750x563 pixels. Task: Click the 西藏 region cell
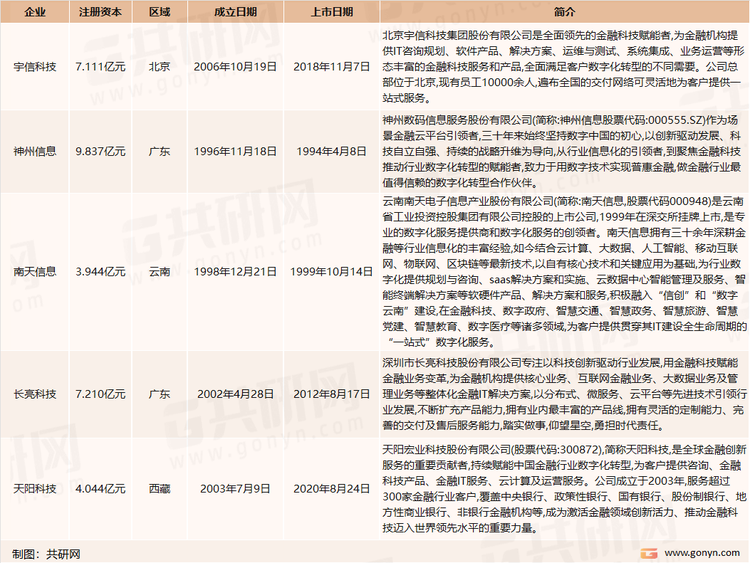159,489
